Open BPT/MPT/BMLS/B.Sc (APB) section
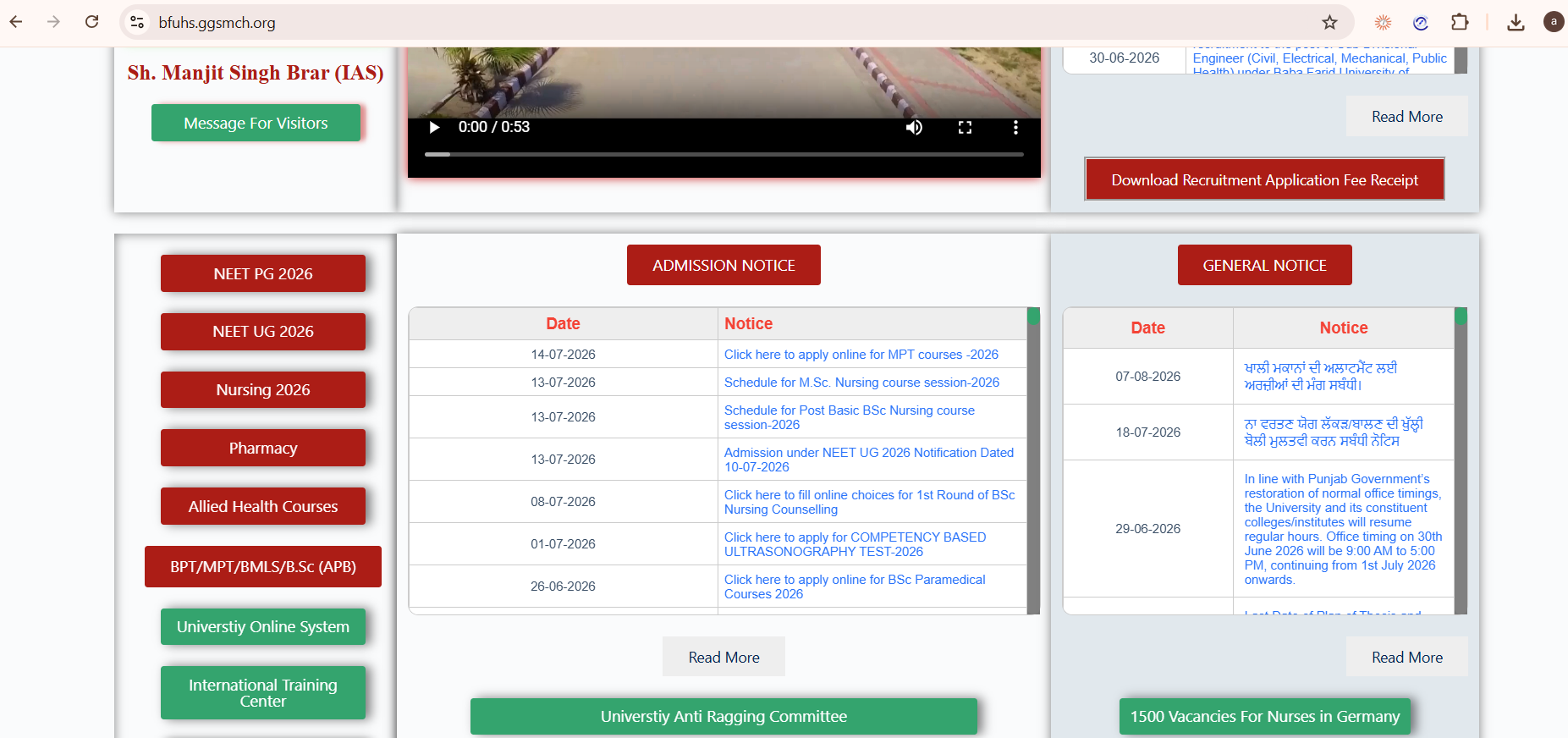The image size is (1568, 738). click(x=263, y=566)
